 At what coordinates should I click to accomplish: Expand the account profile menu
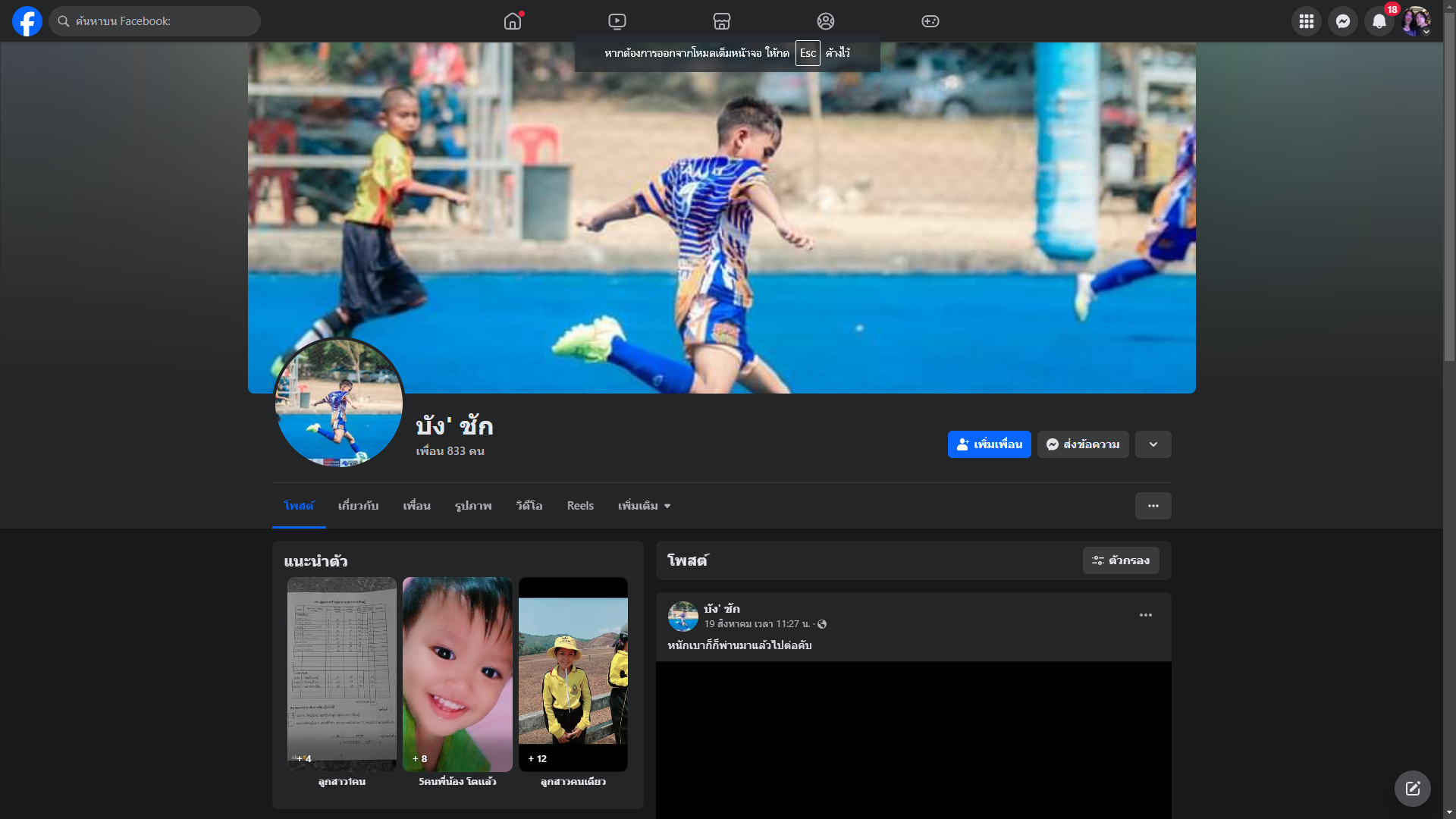(1416, 21)
